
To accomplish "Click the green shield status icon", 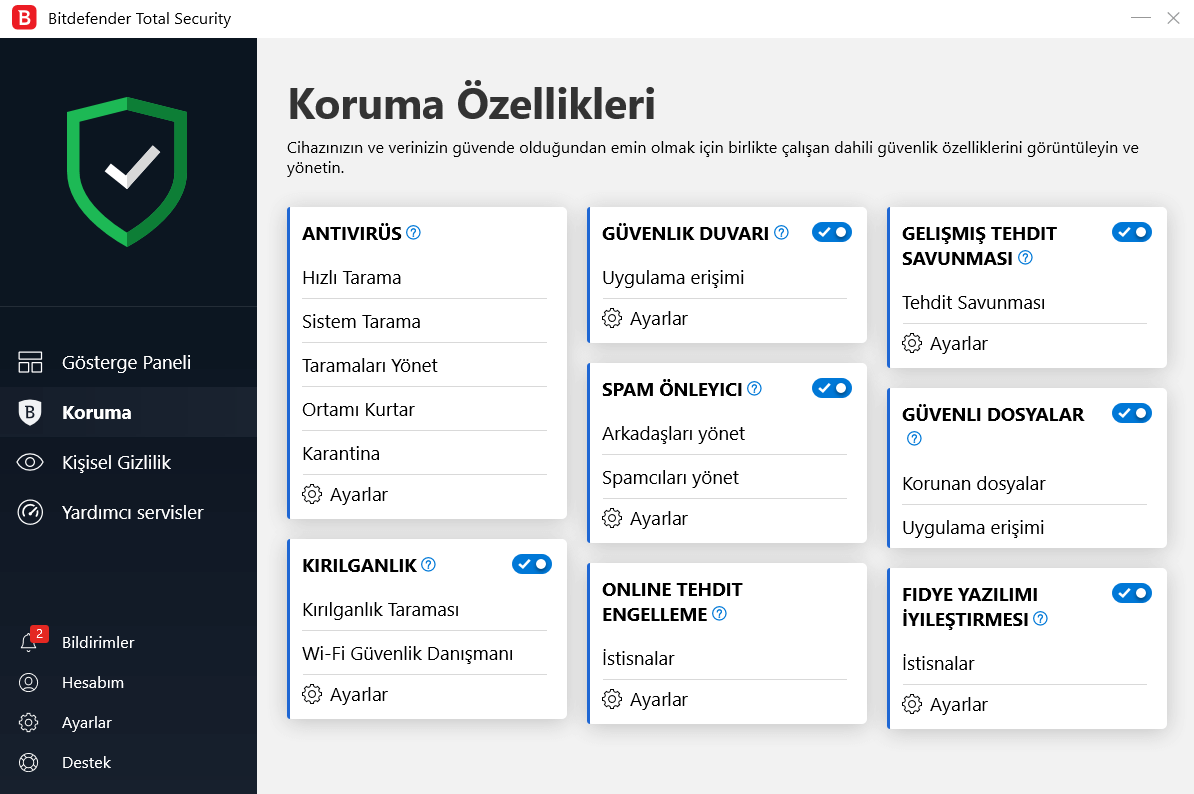I will (127, 171).
